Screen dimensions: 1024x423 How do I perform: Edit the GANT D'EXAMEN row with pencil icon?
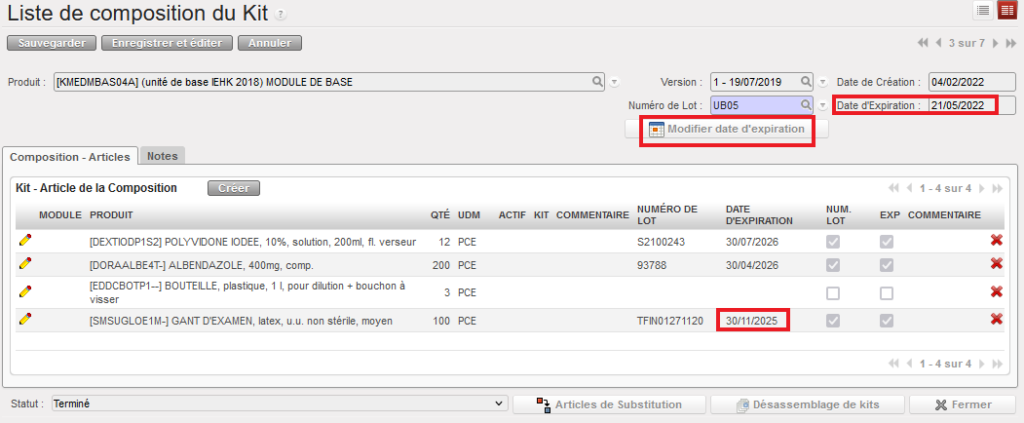(25, 319)
